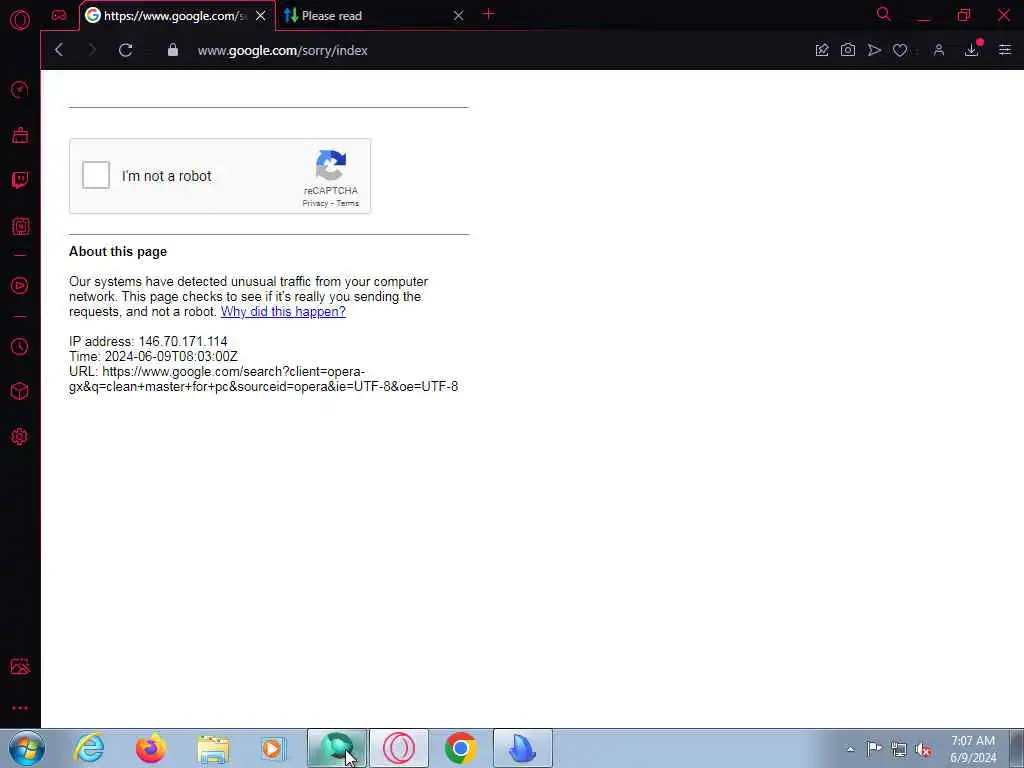This screenshot has height=768, width=1024.
Task: Open the Windows Start button
Action: click(27, 748)
